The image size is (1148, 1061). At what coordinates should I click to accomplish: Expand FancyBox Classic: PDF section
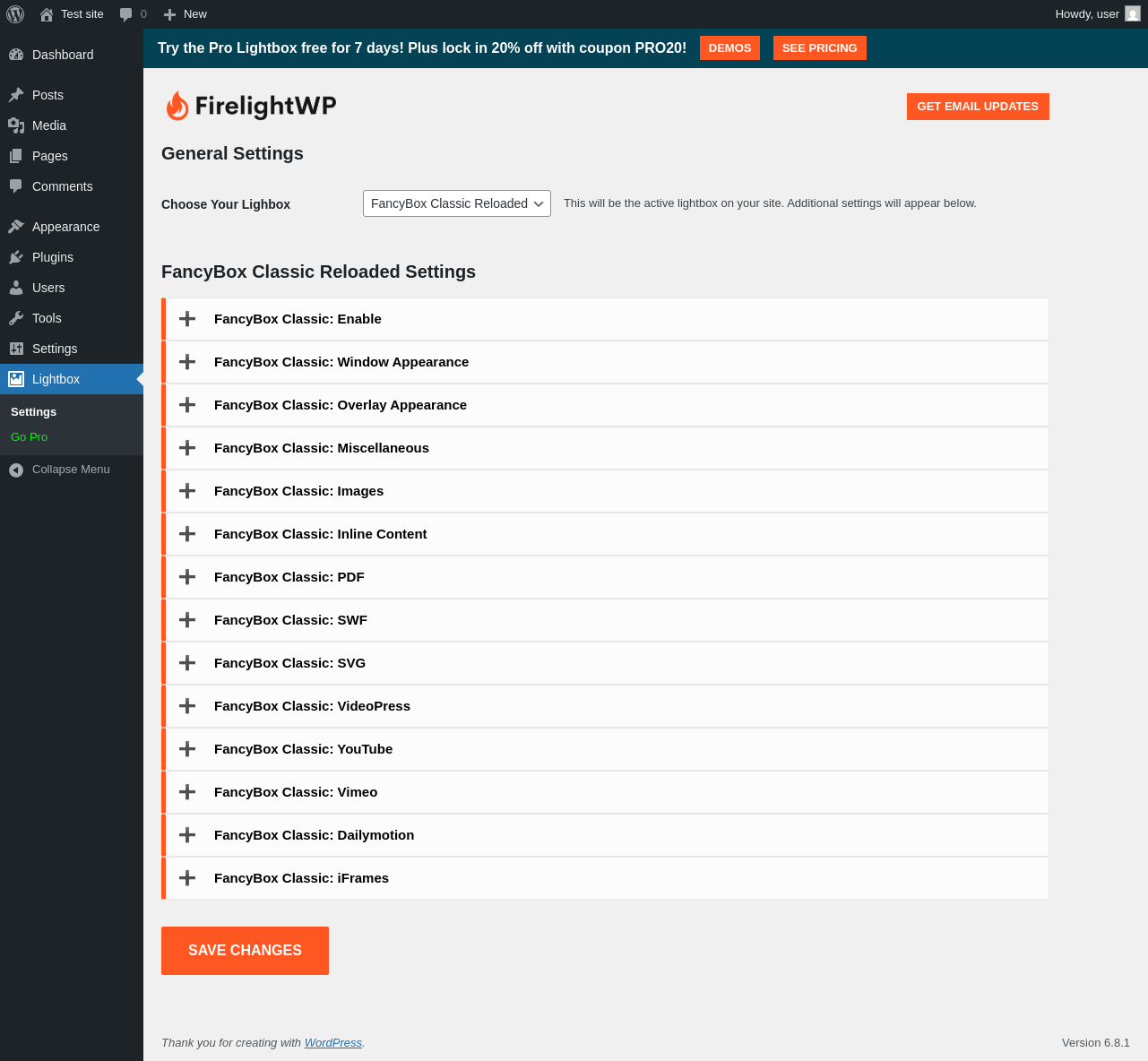click(605, 577)
